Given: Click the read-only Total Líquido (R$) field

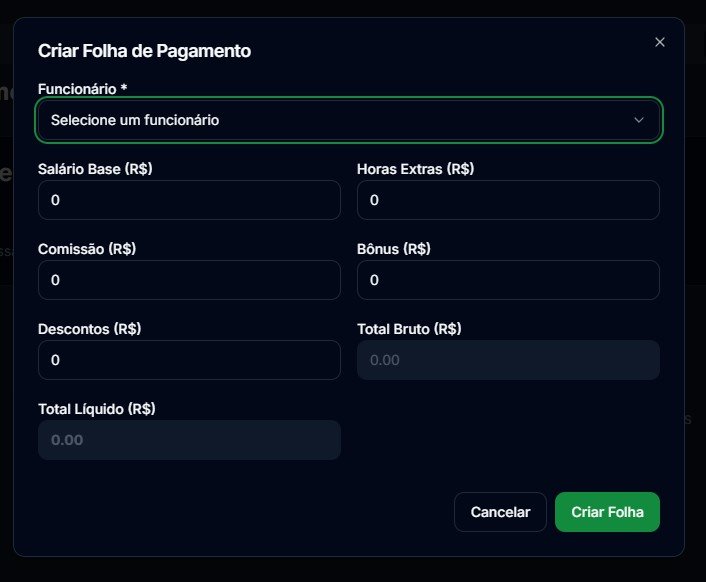Looking at the screenshot, I should (x=189, y=440).
